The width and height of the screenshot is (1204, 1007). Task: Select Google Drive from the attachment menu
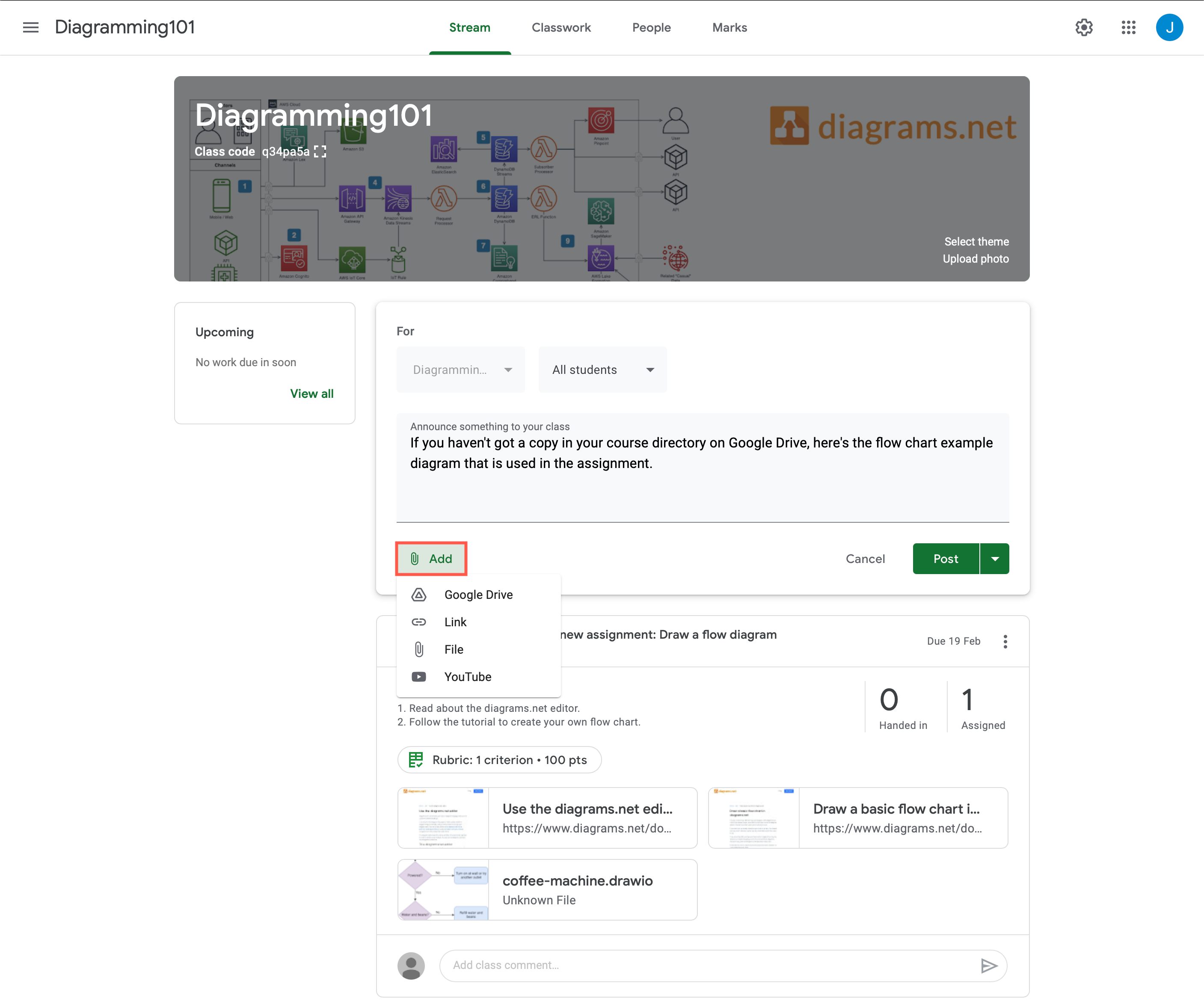point(478,594)
